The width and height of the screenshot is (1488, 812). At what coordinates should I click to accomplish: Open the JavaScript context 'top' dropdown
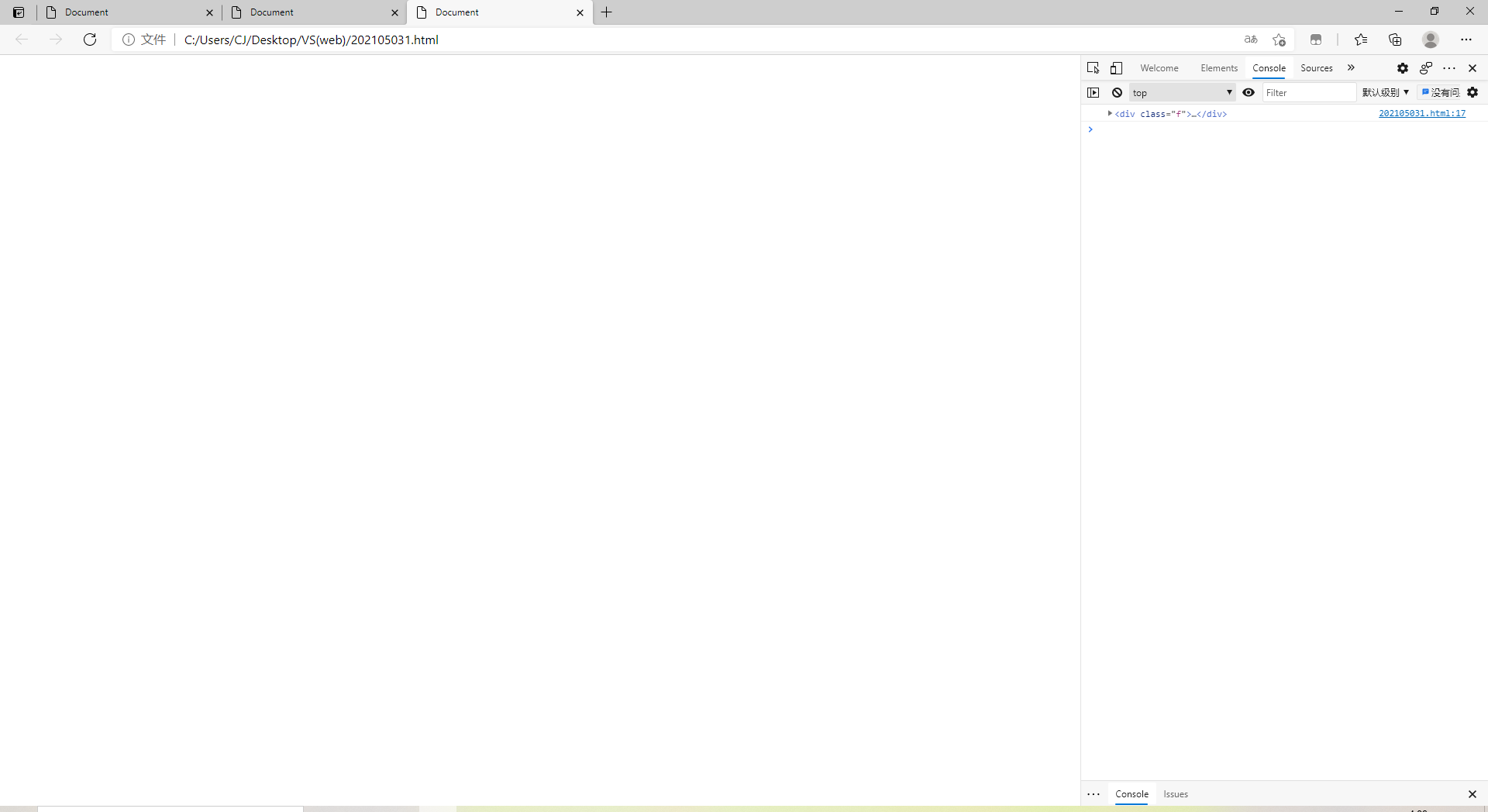[1182, 92]
